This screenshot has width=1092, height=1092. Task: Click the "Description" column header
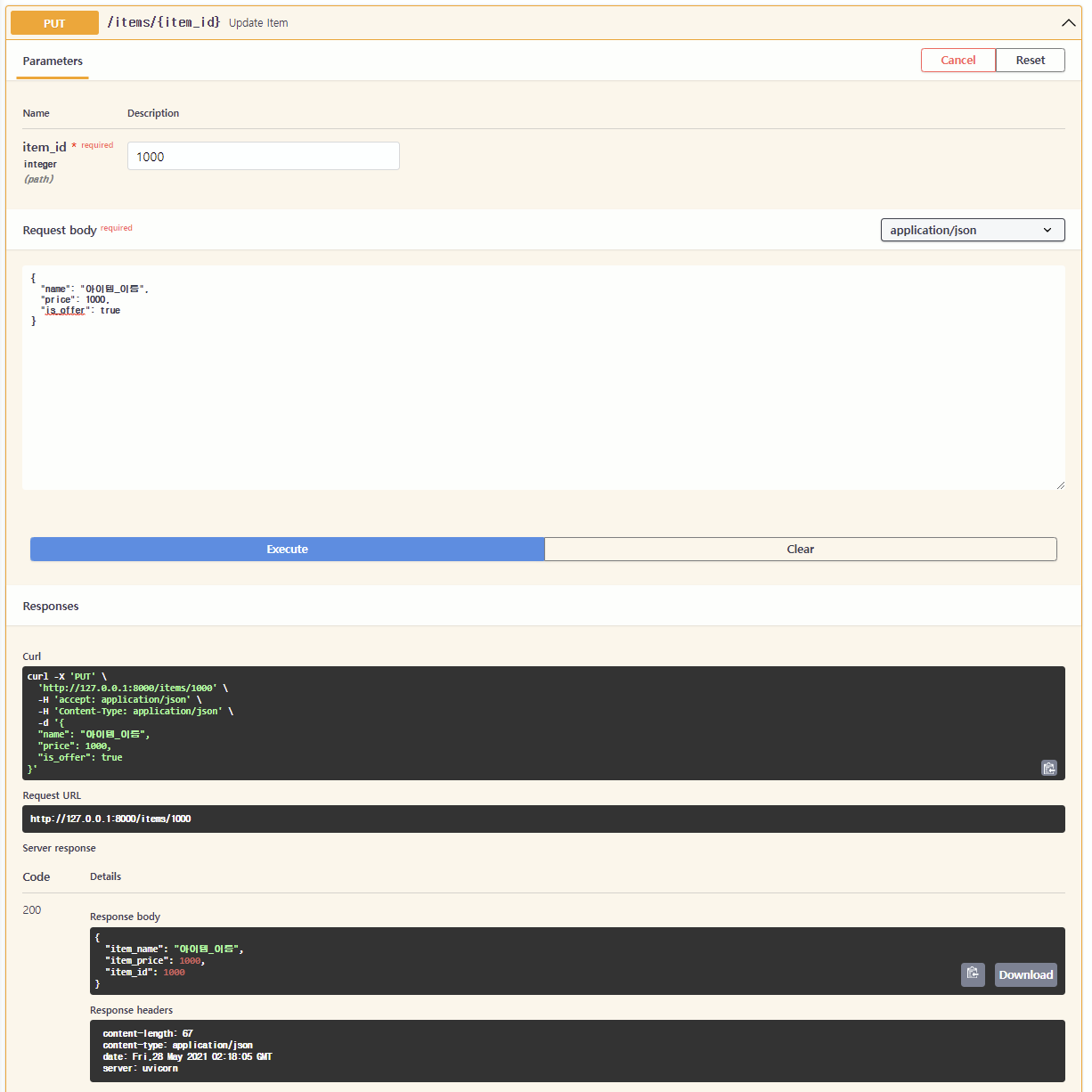pos(153,113)
